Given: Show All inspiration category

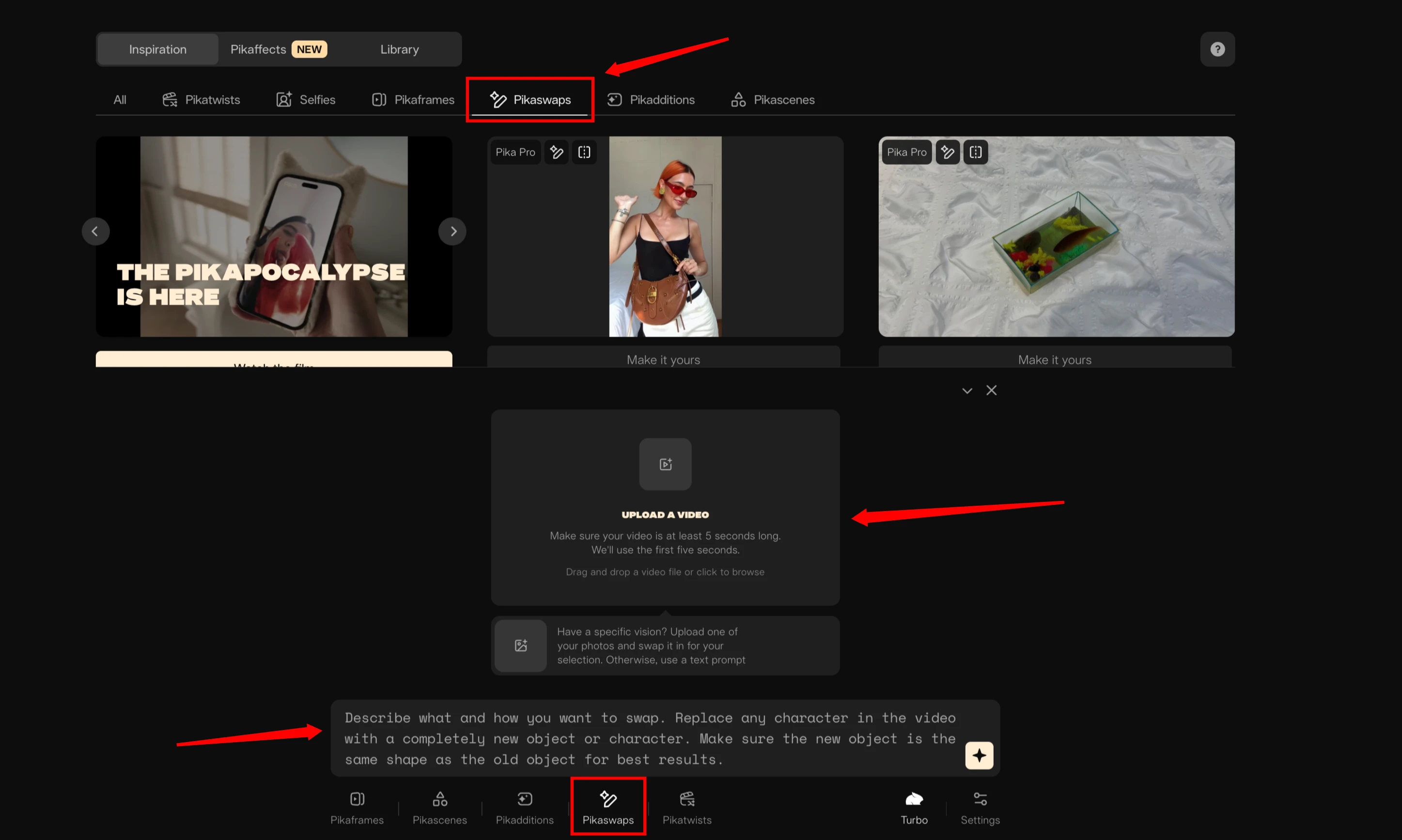Looking at the screenshot, I should 120,100.
